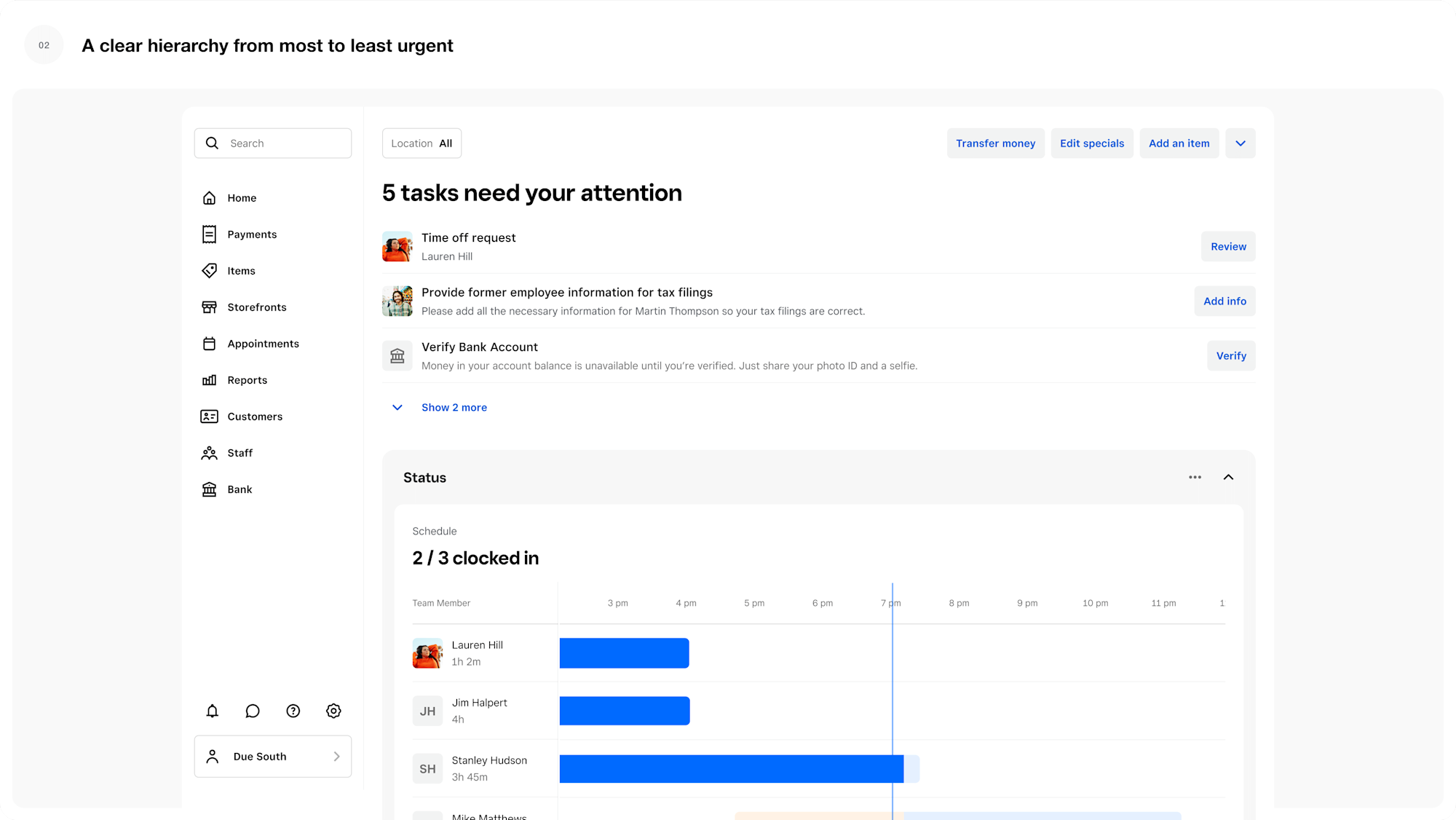Screen dimensions: 1456x820
Task: Click the JH initials avatar for Jim Halpert
Action: (x=427, y=711)
